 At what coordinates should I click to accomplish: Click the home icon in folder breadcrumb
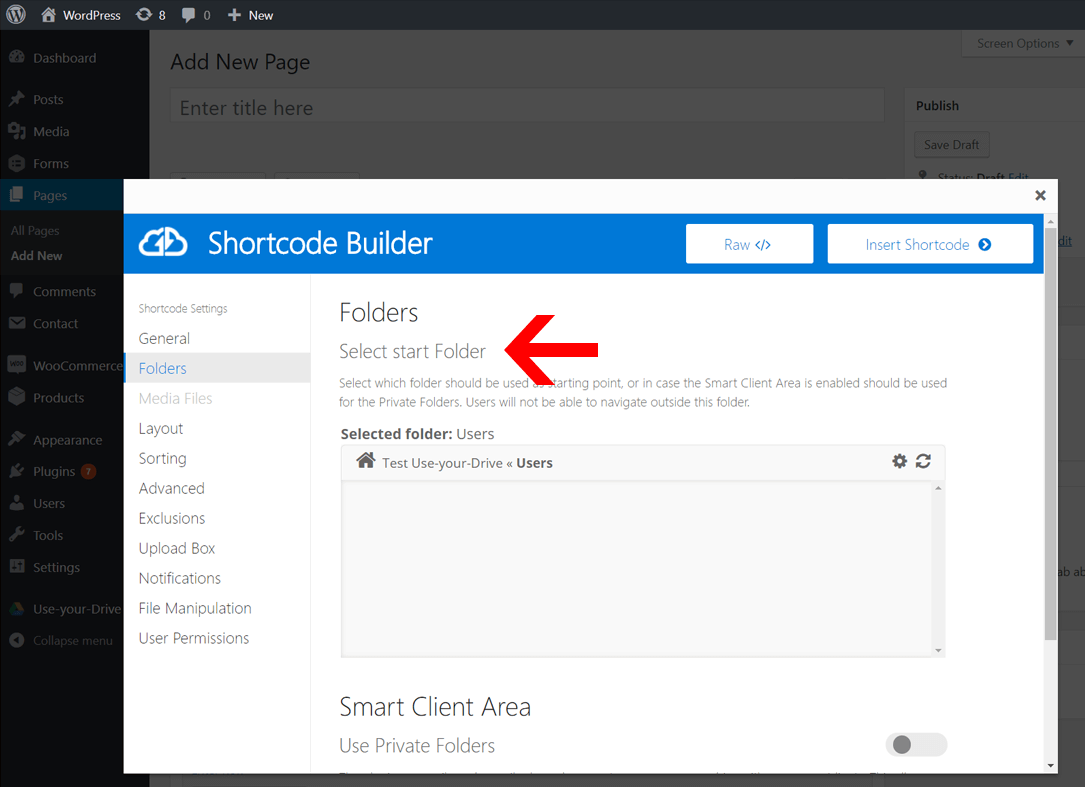click(365, 460)
